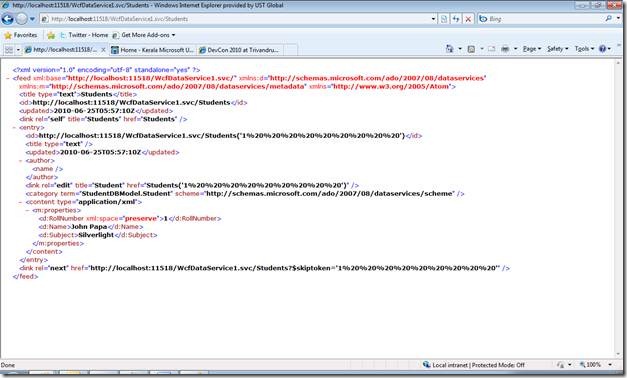Open the Tools menu
The width and height of the screenshot is (627, 378).
pos(584,49)
